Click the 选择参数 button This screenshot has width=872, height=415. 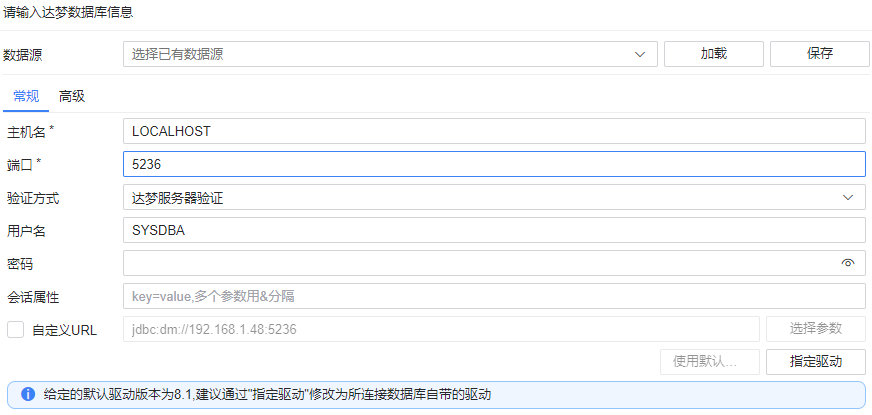tap(816, 329)
